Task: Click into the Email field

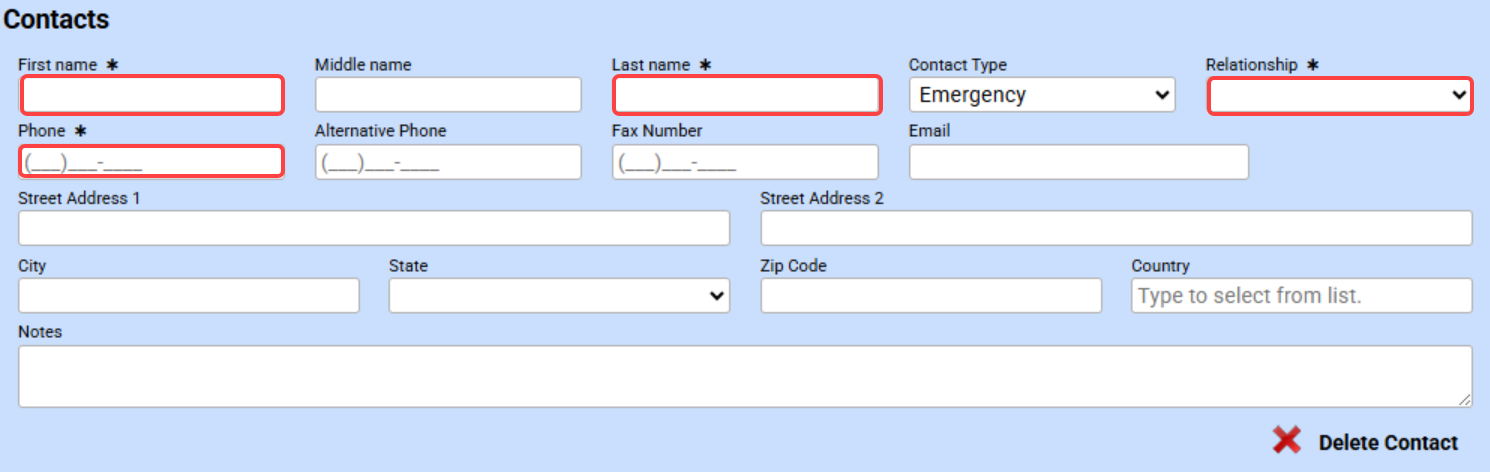Action: point(1078,162)
